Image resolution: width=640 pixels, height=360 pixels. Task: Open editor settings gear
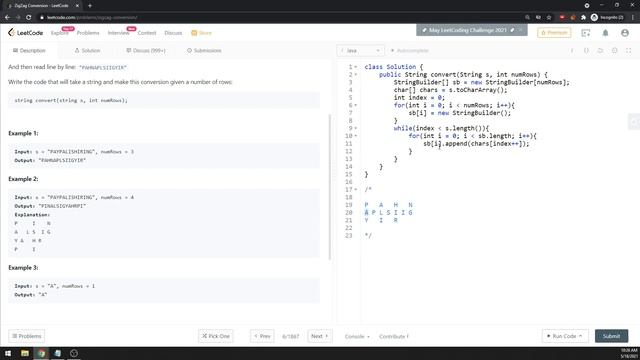[615, 51]
